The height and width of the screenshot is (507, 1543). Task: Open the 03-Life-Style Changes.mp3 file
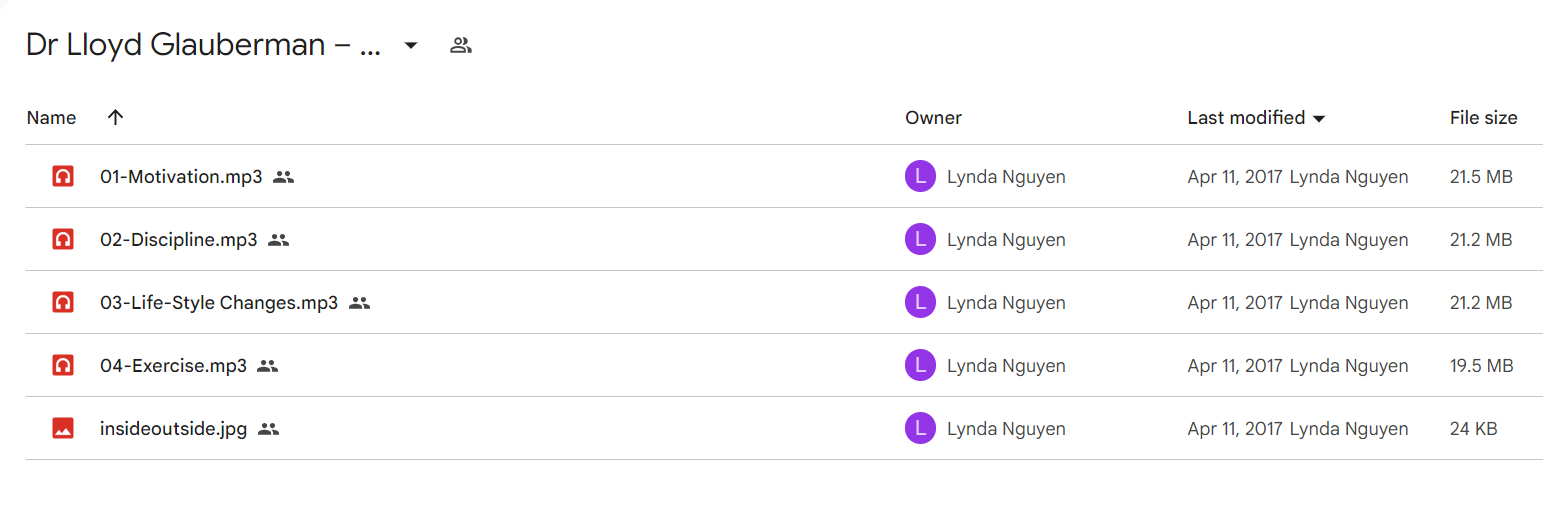(x=219, y=303)
